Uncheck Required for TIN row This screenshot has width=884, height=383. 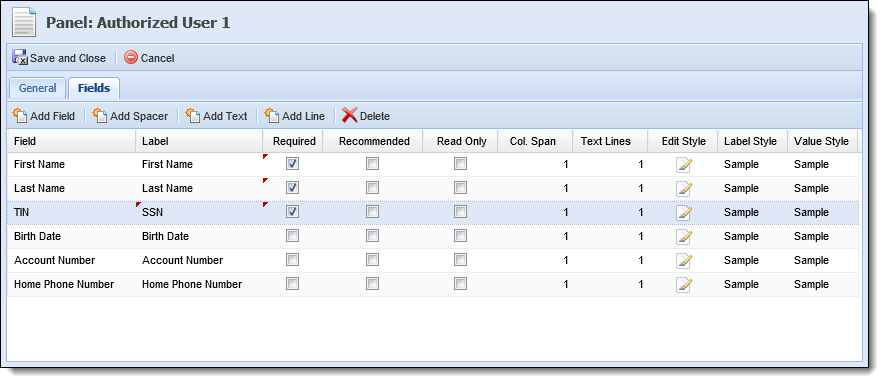292,212
